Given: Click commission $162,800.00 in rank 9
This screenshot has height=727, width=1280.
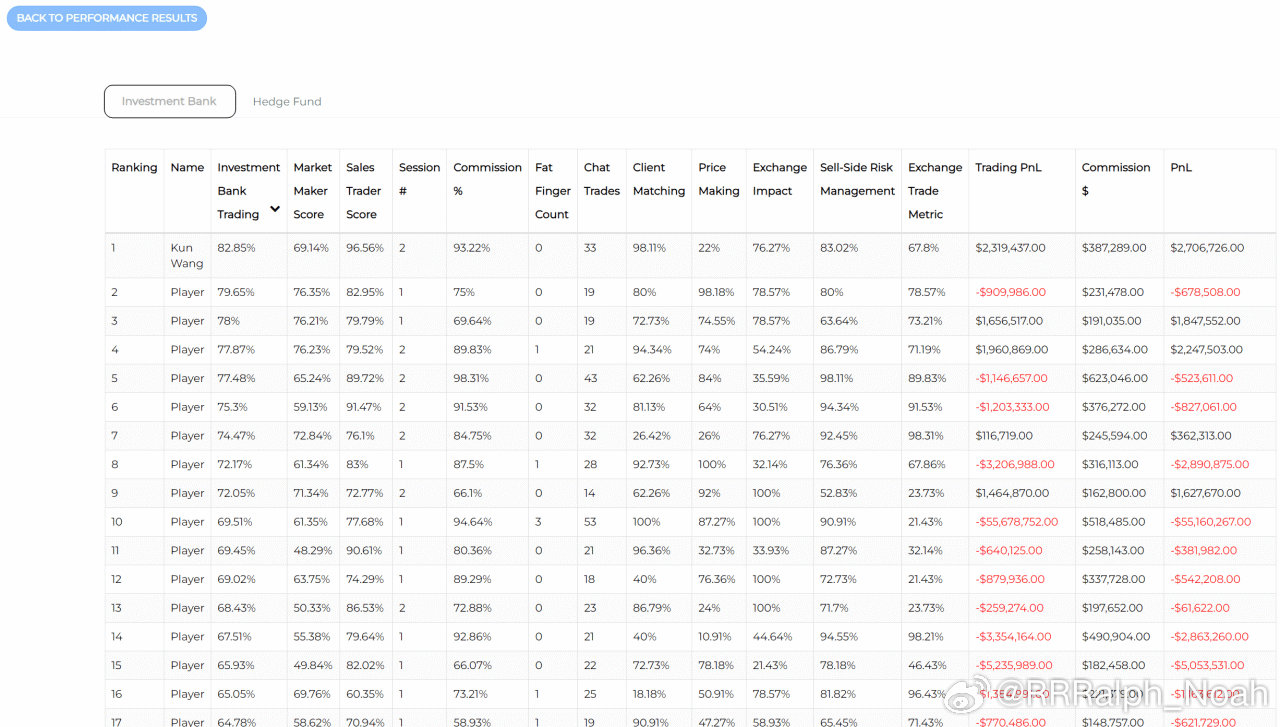Looking at the screenshot, I should pos(1114,494).
